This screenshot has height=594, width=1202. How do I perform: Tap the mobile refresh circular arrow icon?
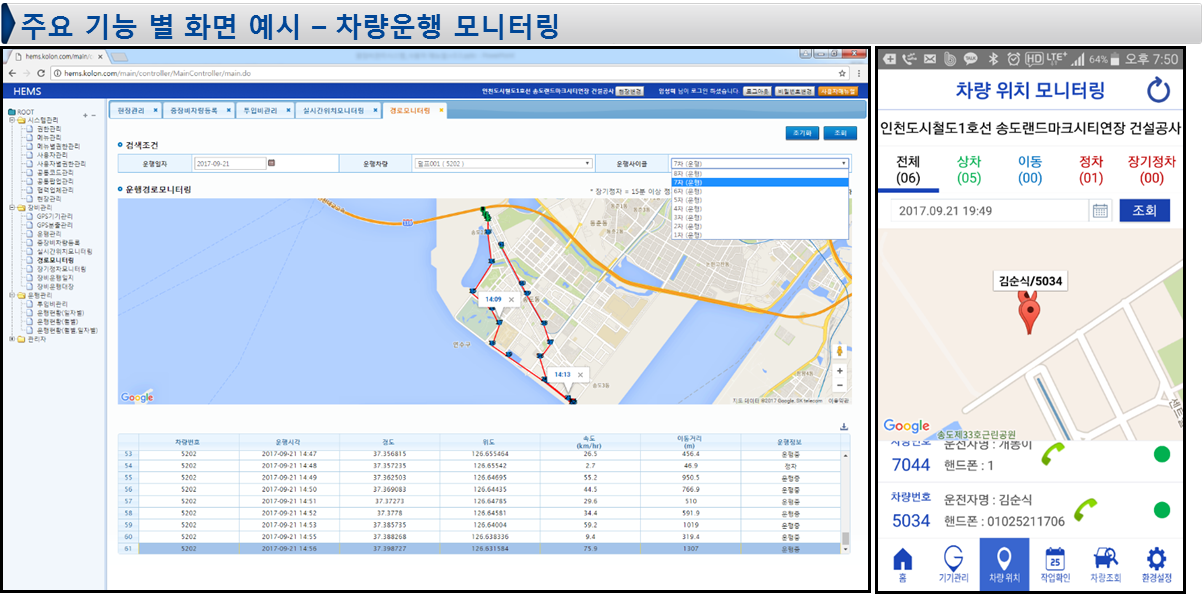click(x=1158, y=91)
